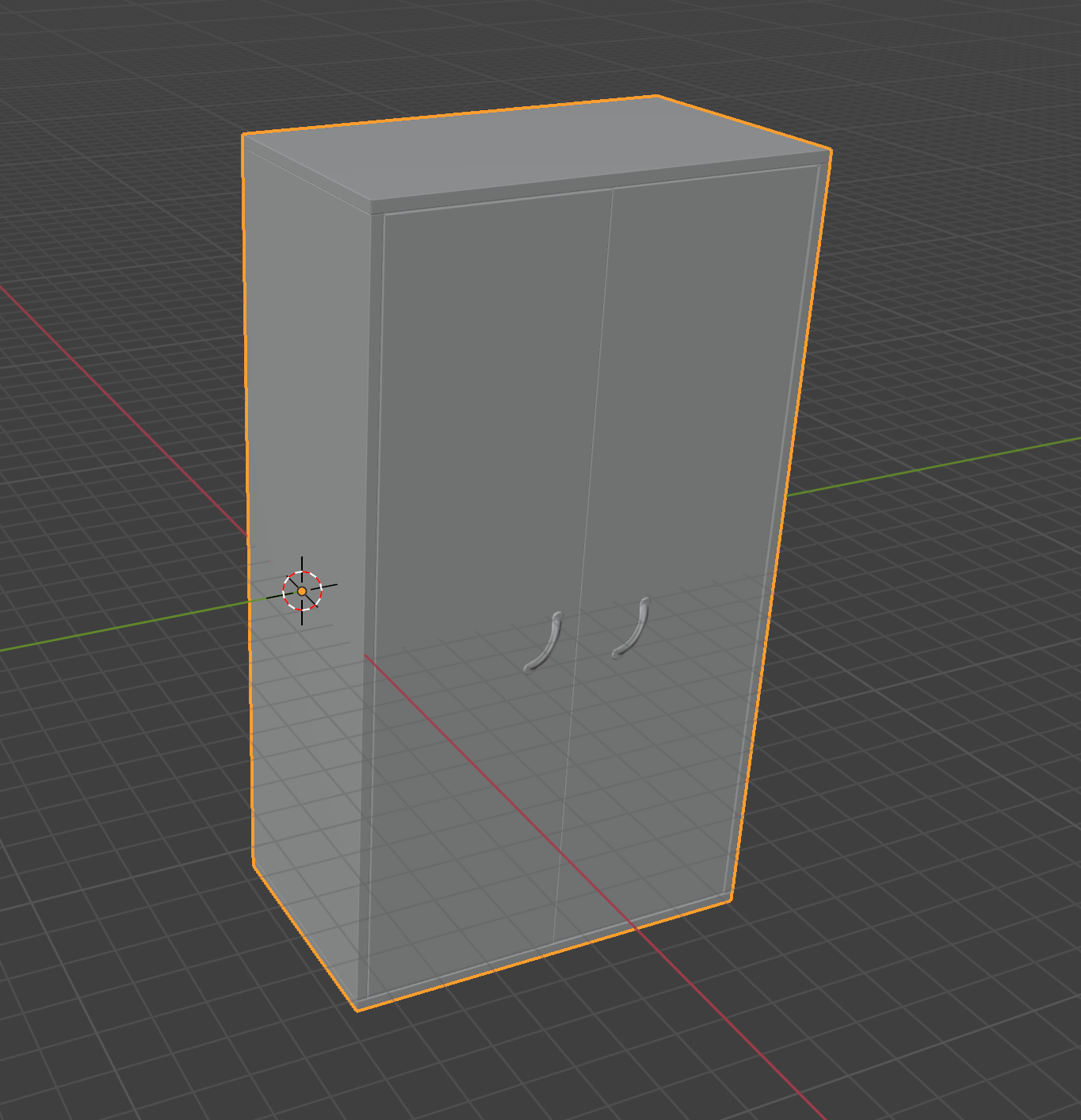Click the top face of the cabinet

531,149
